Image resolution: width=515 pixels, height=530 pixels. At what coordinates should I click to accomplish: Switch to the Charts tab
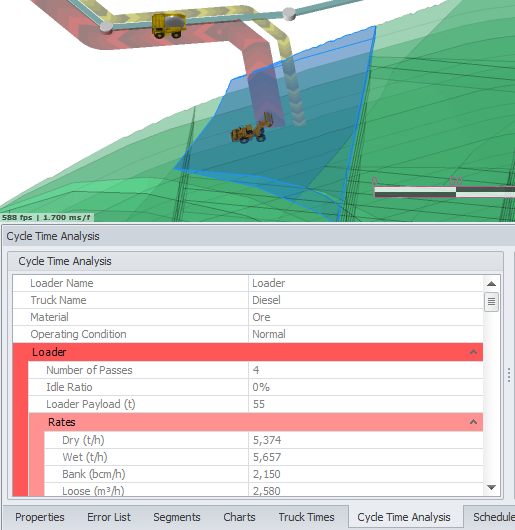239,517
